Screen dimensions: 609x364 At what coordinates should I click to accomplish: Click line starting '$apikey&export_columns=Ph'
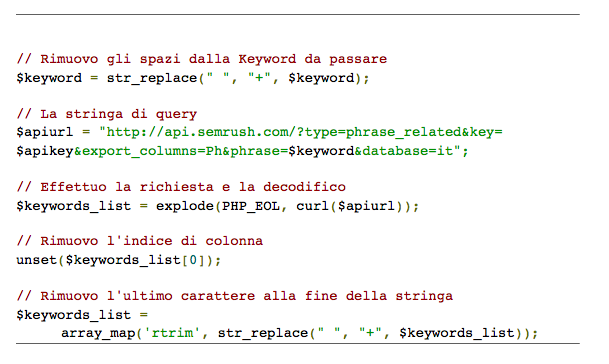click(x=242, y=151)
